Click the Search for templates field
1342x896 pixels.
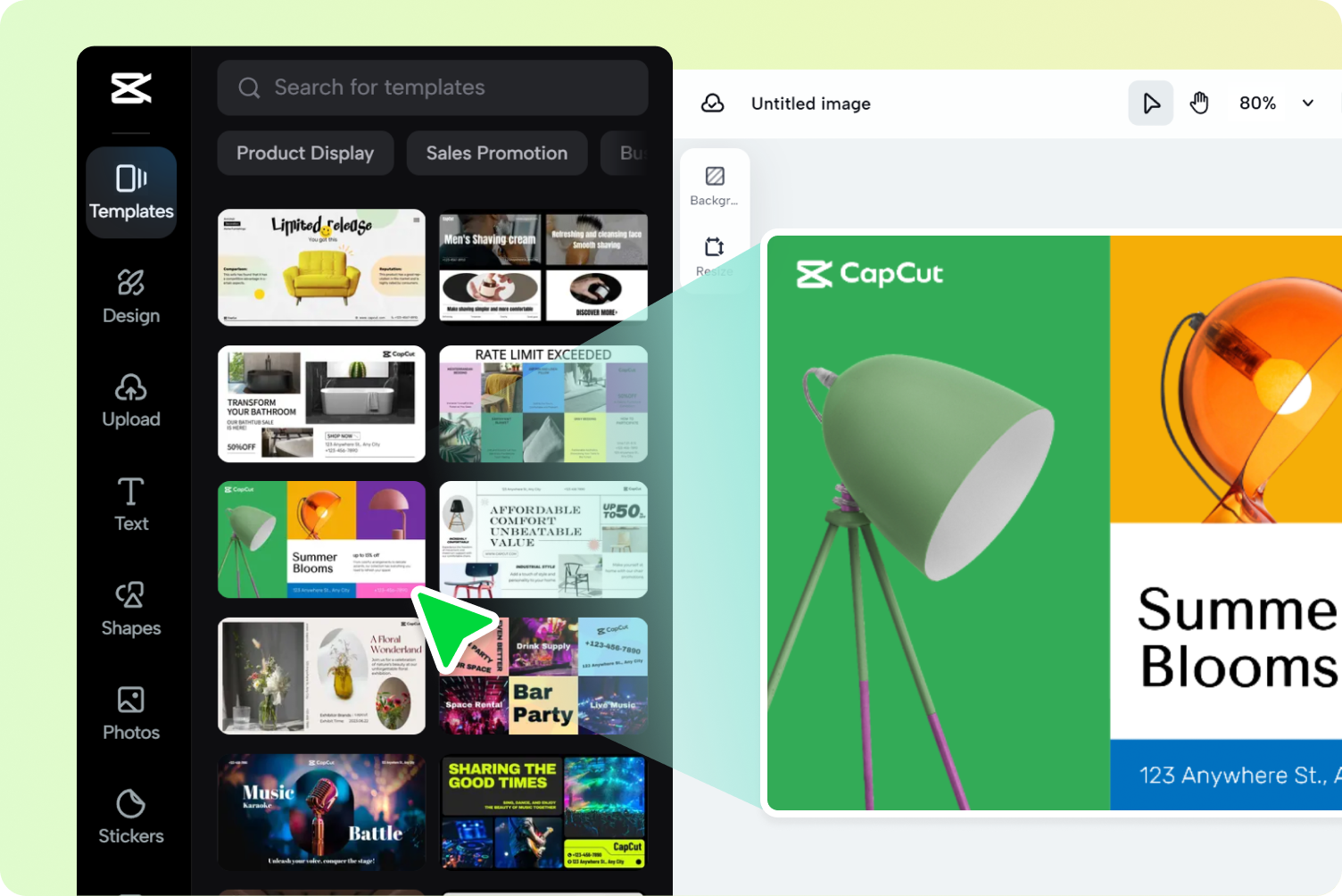tap(433, 87)
